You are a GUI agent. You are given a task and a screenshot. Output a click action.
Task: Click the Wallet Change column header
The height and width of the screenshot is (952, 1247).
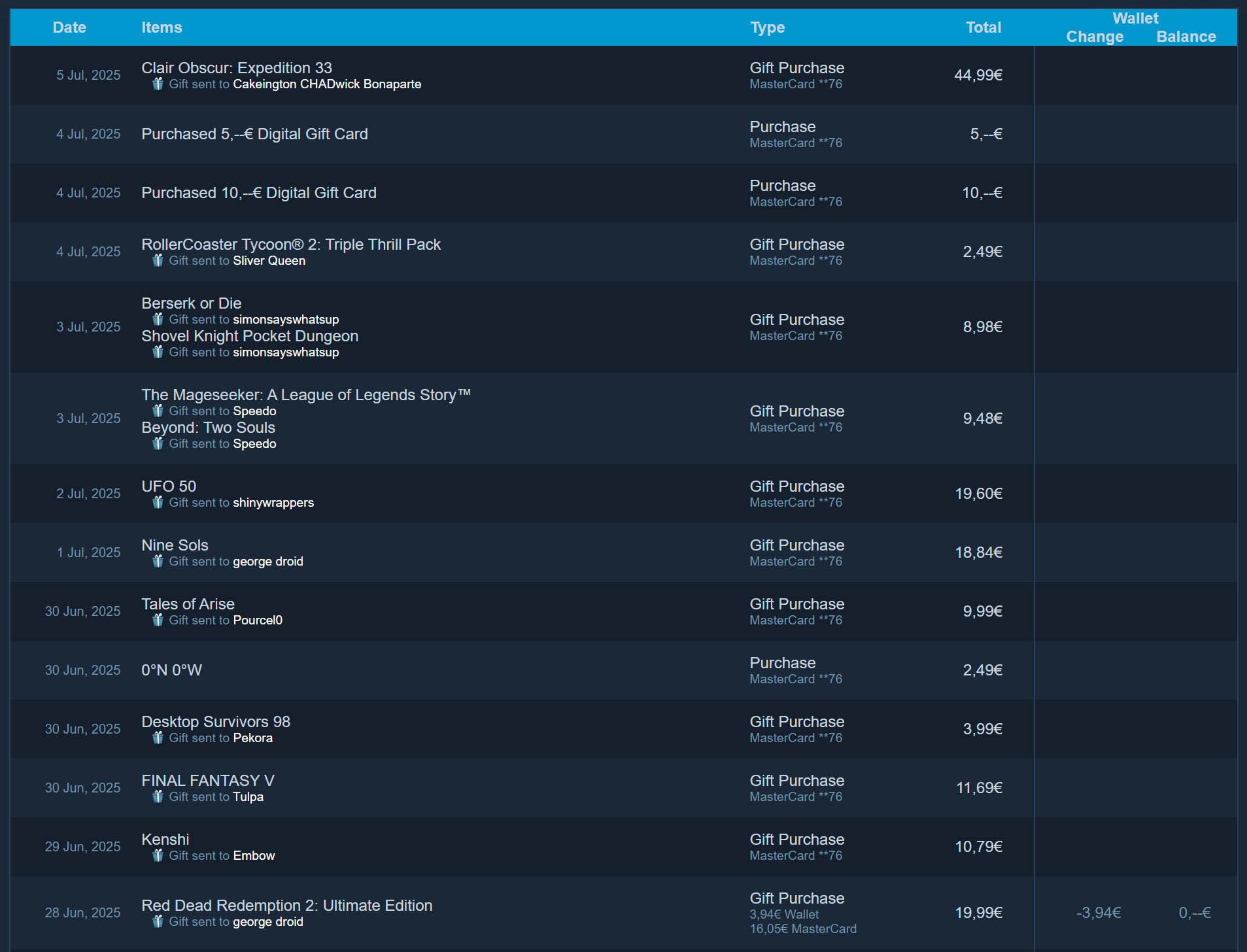click(1095, 37)
